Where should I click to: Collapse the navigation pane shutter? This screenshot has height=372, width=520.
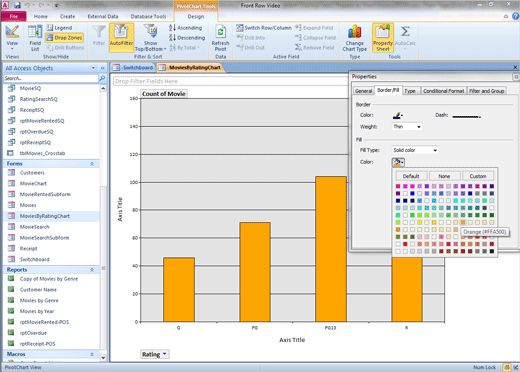point(103,68)
